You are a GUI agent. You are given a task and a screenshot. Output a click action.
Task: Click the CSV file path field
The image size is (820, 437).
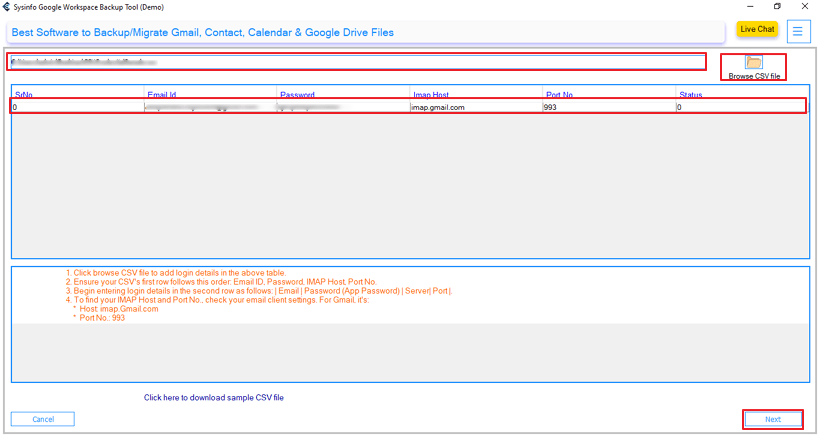pyautogui.click(x=357, y=62)
